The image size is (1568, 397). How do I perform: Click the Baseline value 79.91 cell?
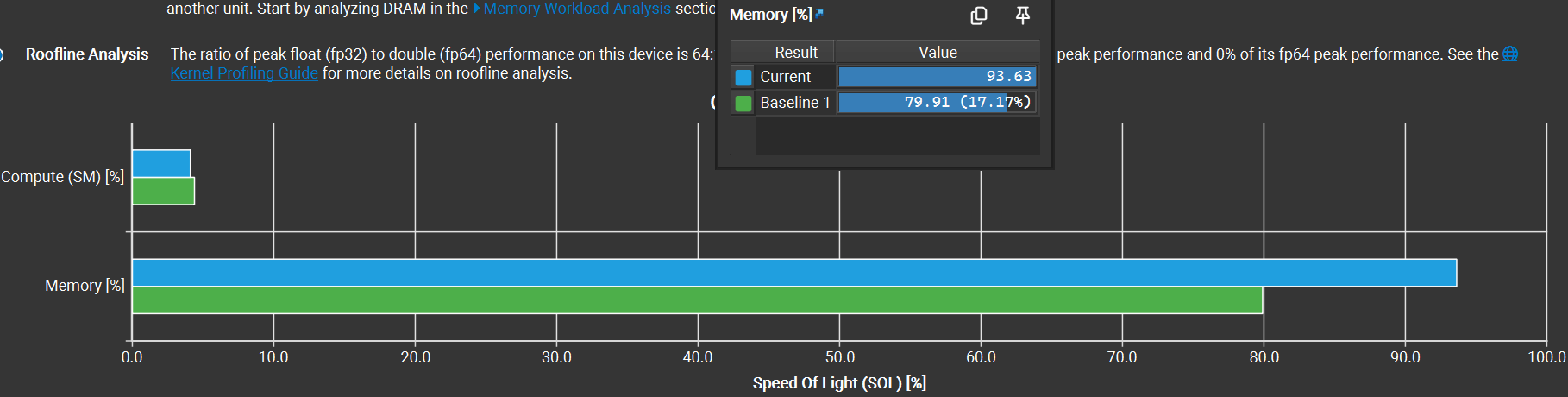click(937, 103)
